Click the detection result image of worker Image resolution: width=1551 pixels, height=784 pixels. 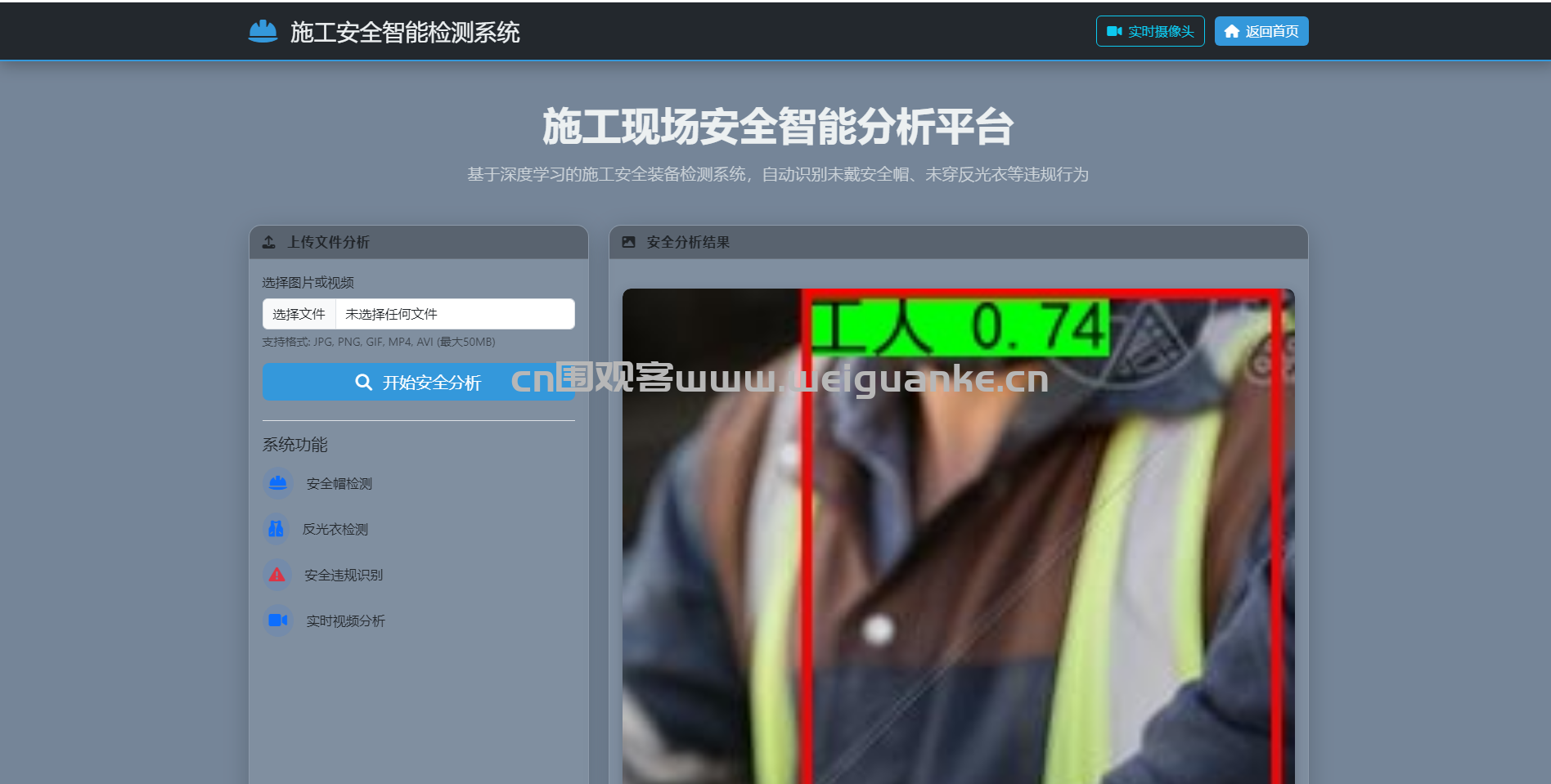click(x=959, y=536)
